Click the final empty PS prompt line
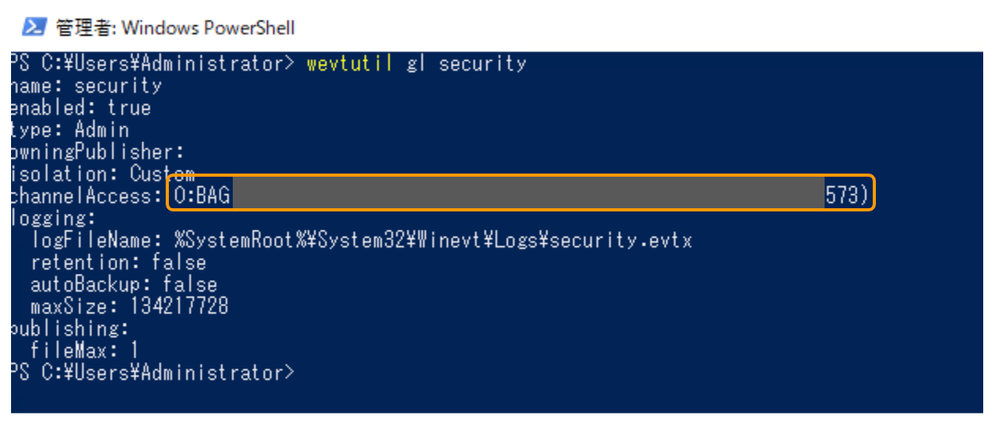 tap(150, 373)
